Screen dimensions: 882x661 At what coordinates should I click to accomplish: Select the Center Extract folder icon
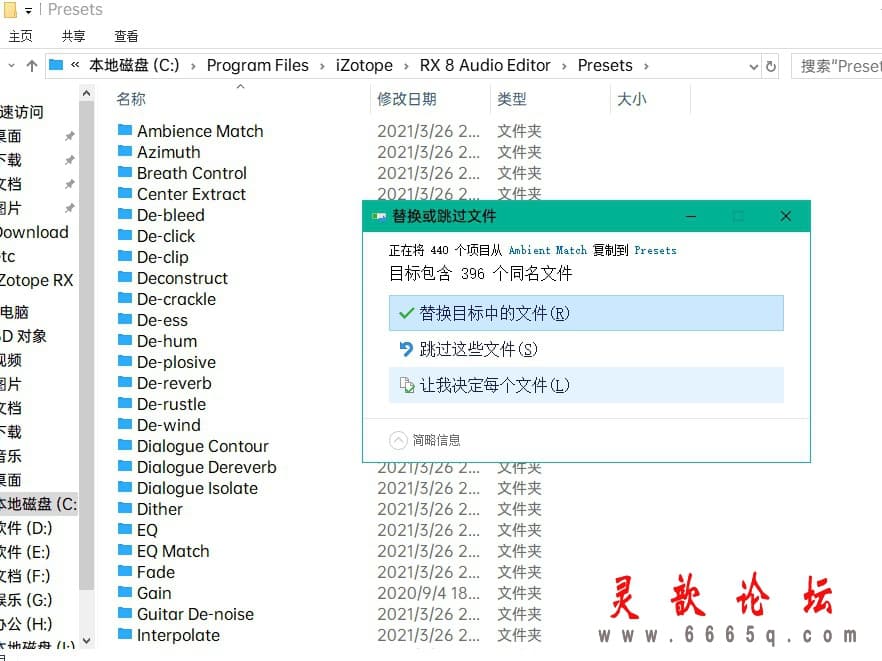(x=125, y=194)
